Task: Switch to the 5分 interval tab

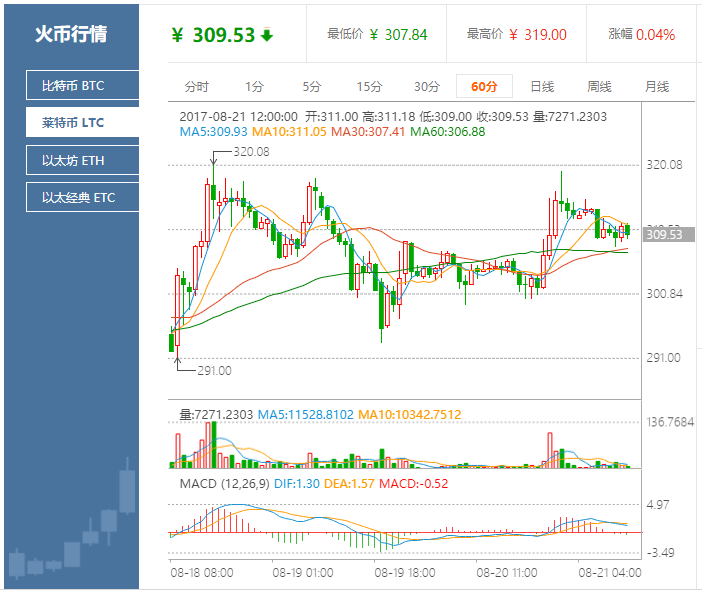Action: click(x=312, y=86)
